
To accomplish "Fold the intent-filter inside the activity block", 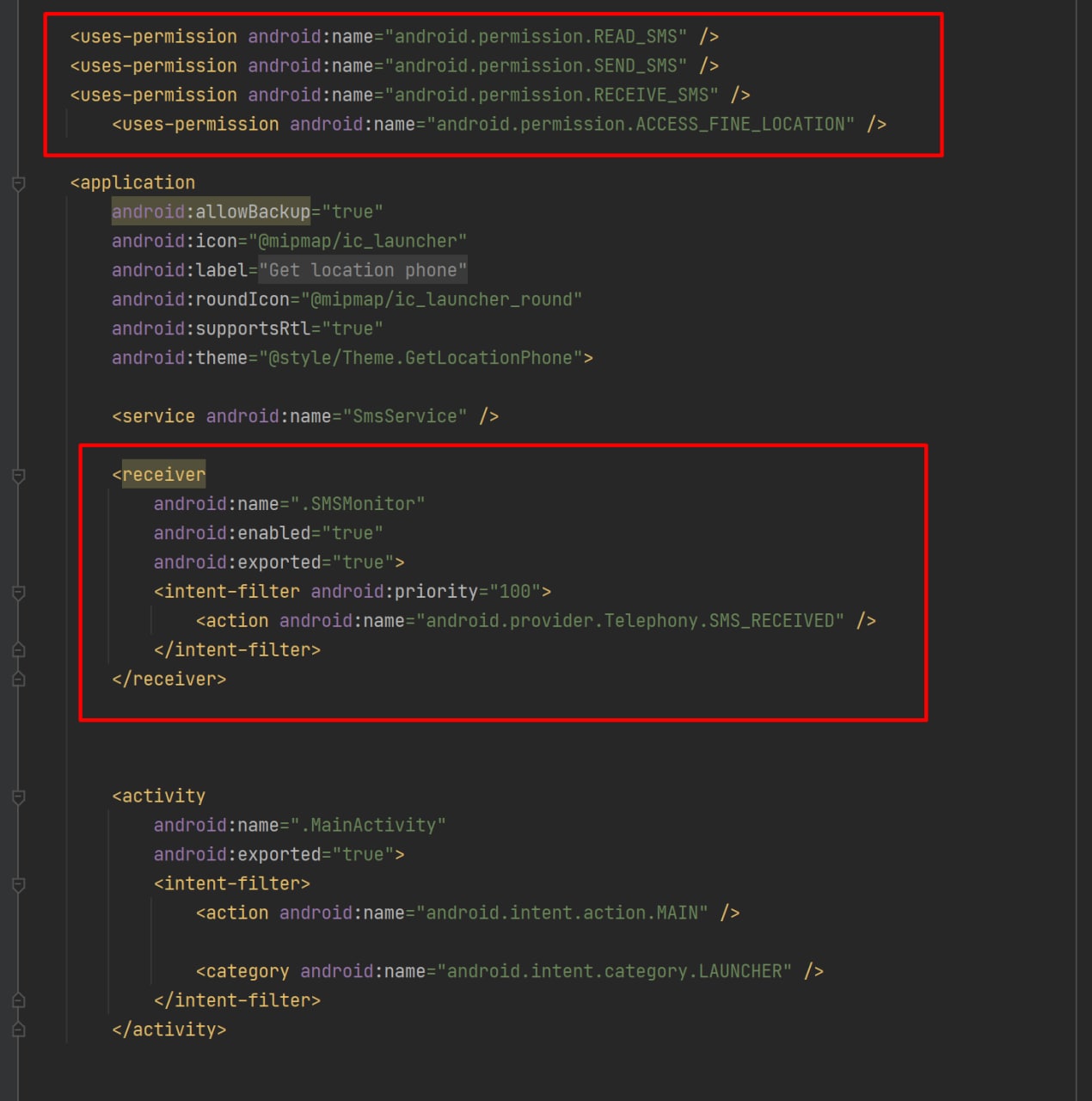I will (18, 884).
